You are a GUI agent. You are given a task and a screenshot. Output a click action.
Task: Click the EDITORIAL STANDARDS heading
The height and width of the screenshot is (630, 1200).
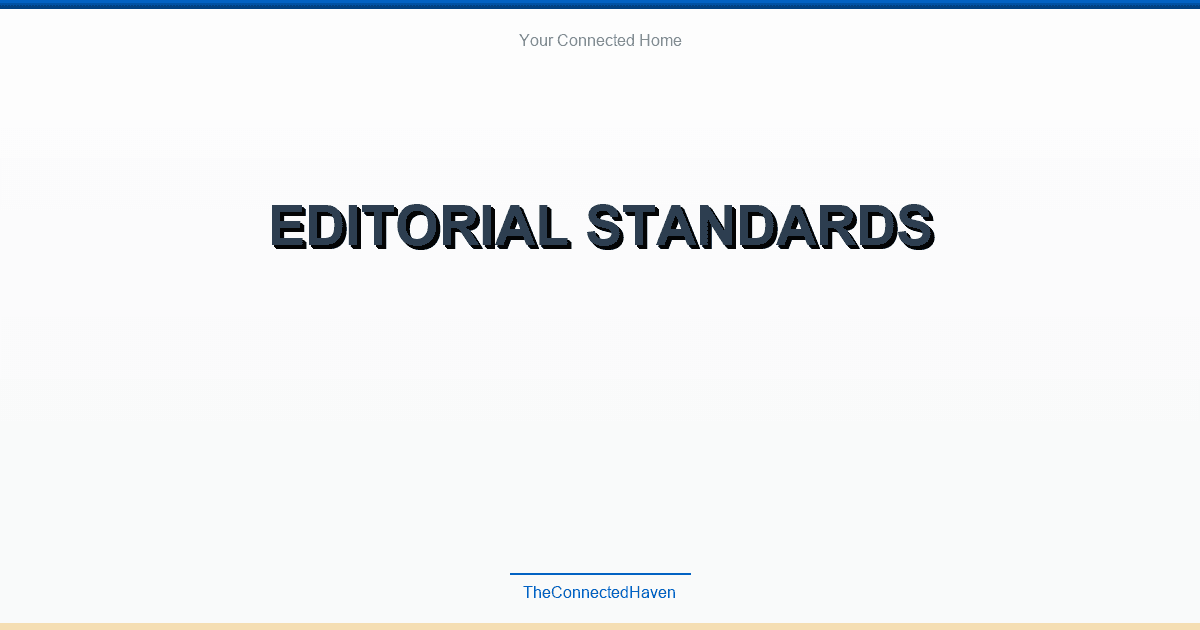(602, 227)
